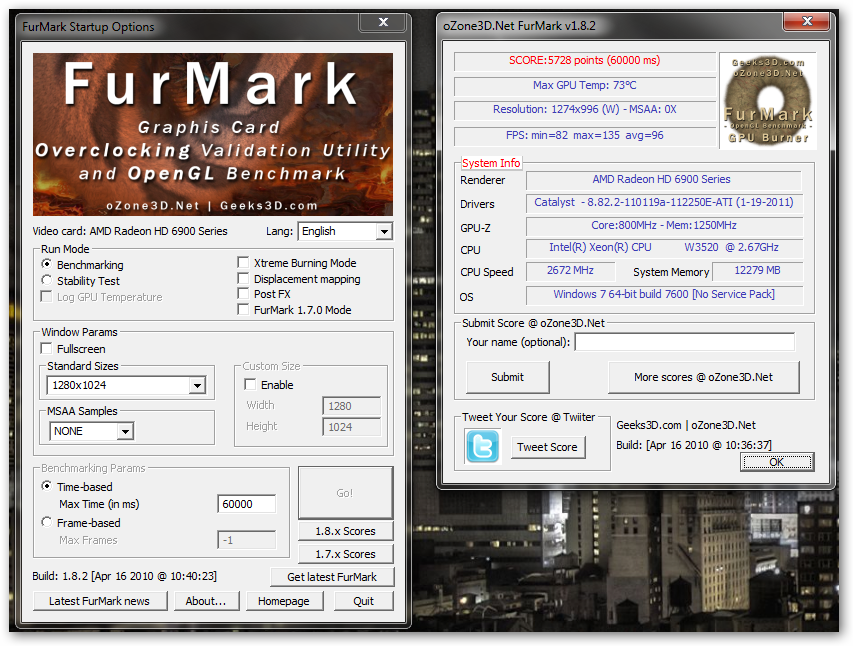
Task: Close the FurMark v1.8.2 results window
Action: pyautogui.click(x=807, y=21)
